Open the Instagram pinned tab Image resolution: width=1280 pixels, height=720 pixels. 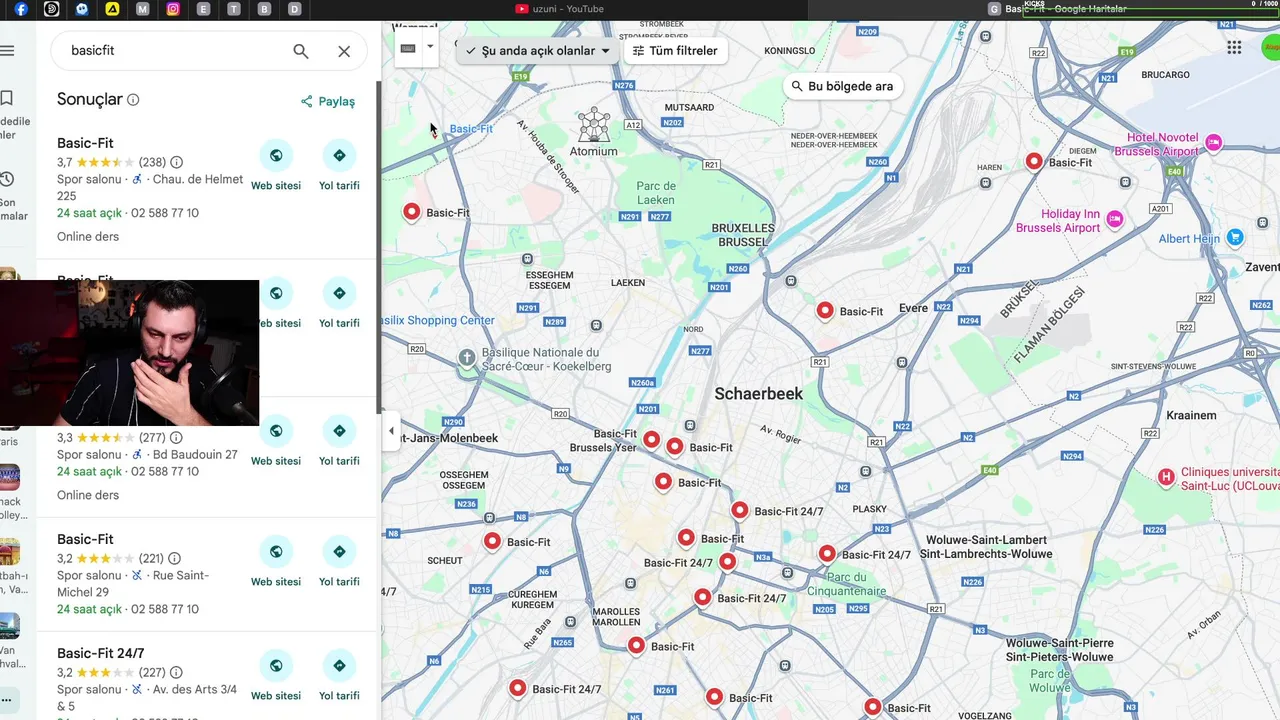coord(173,9)
